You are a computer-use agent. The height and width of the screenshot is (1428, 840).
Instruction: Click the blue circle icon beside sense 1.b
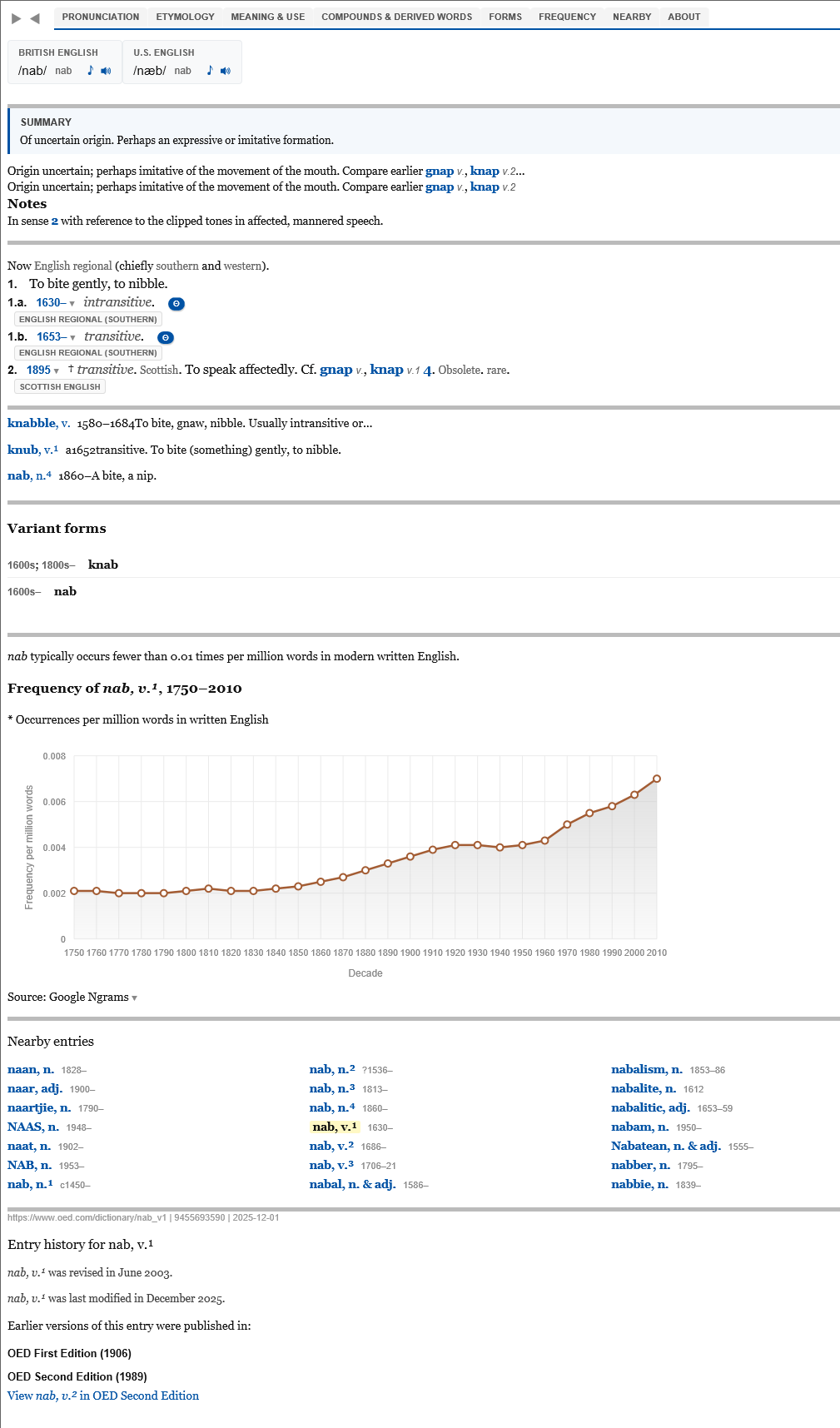(166, 337)
